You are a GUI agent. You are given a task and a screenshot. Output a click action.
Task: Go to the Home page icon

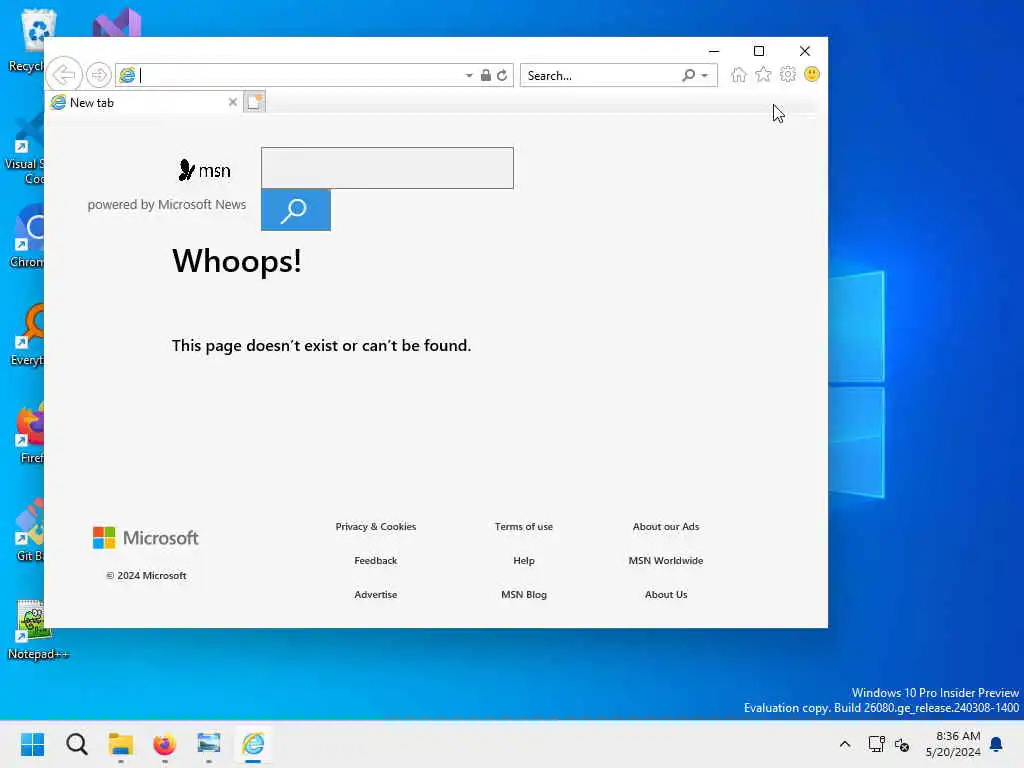[739, 74]
